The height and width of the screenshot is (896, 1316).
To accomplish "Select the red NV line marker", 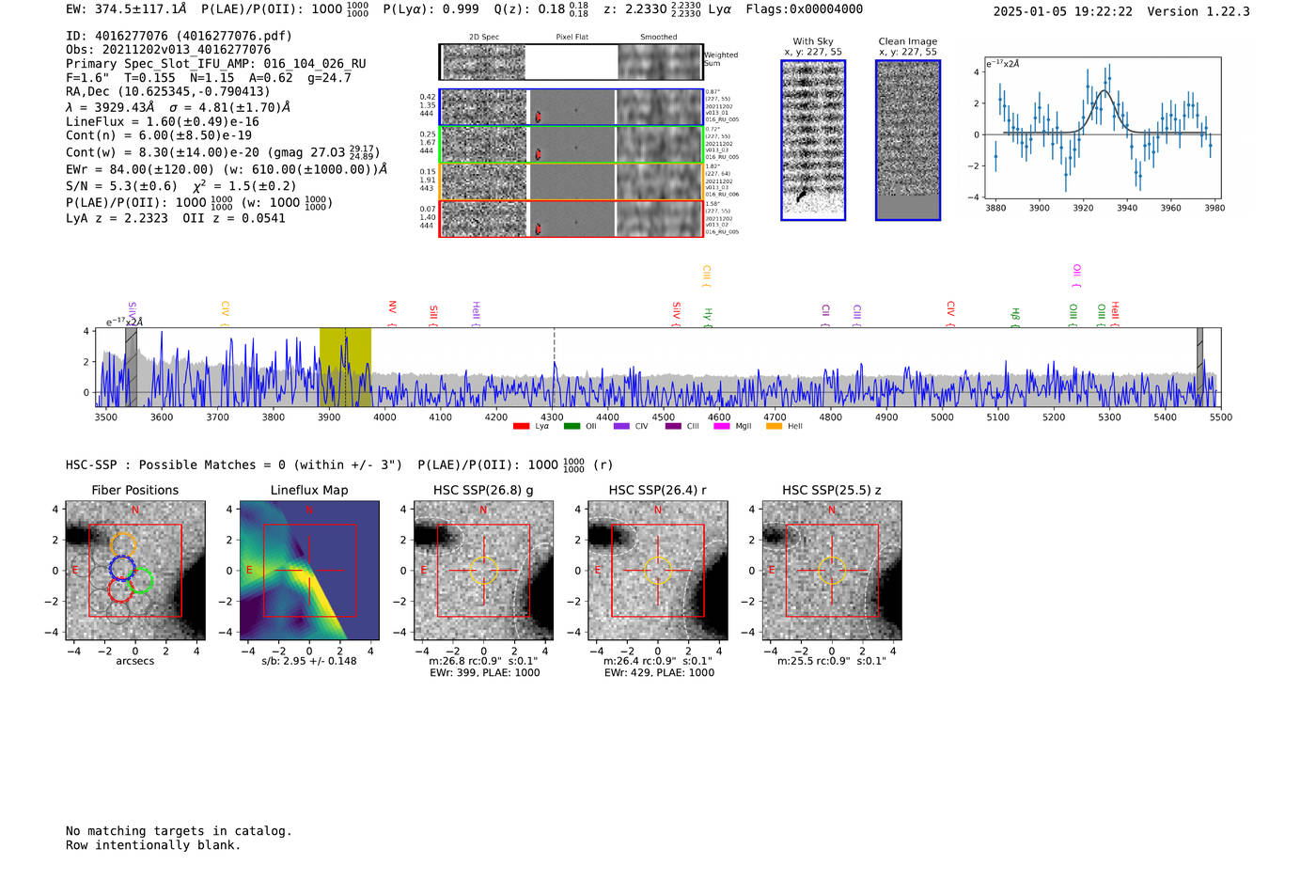I will pyautogui.click(x=392, y=312).
